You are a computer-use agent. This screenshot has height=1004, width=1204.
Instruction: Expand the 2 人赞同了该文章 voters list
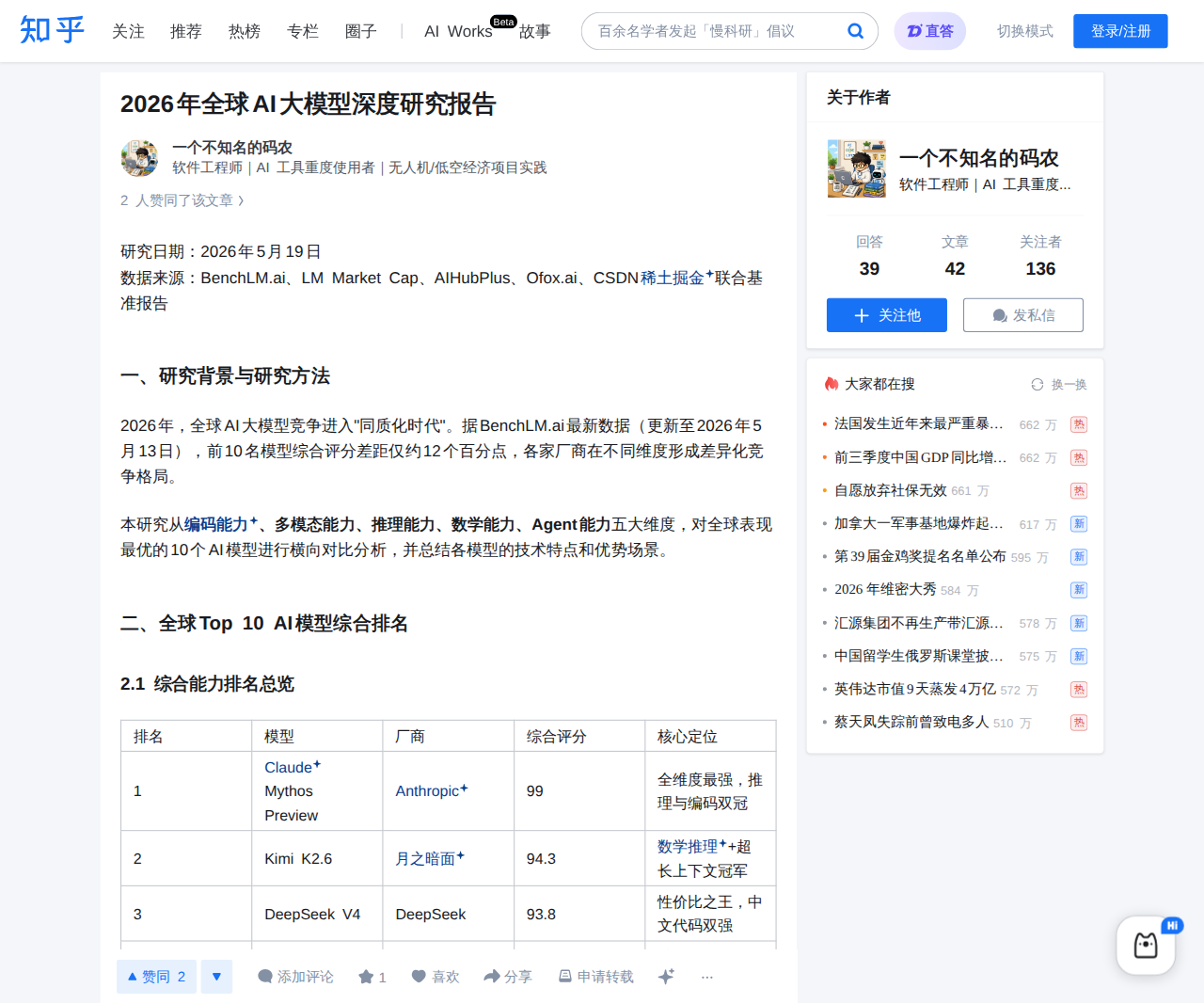[182, 200]
